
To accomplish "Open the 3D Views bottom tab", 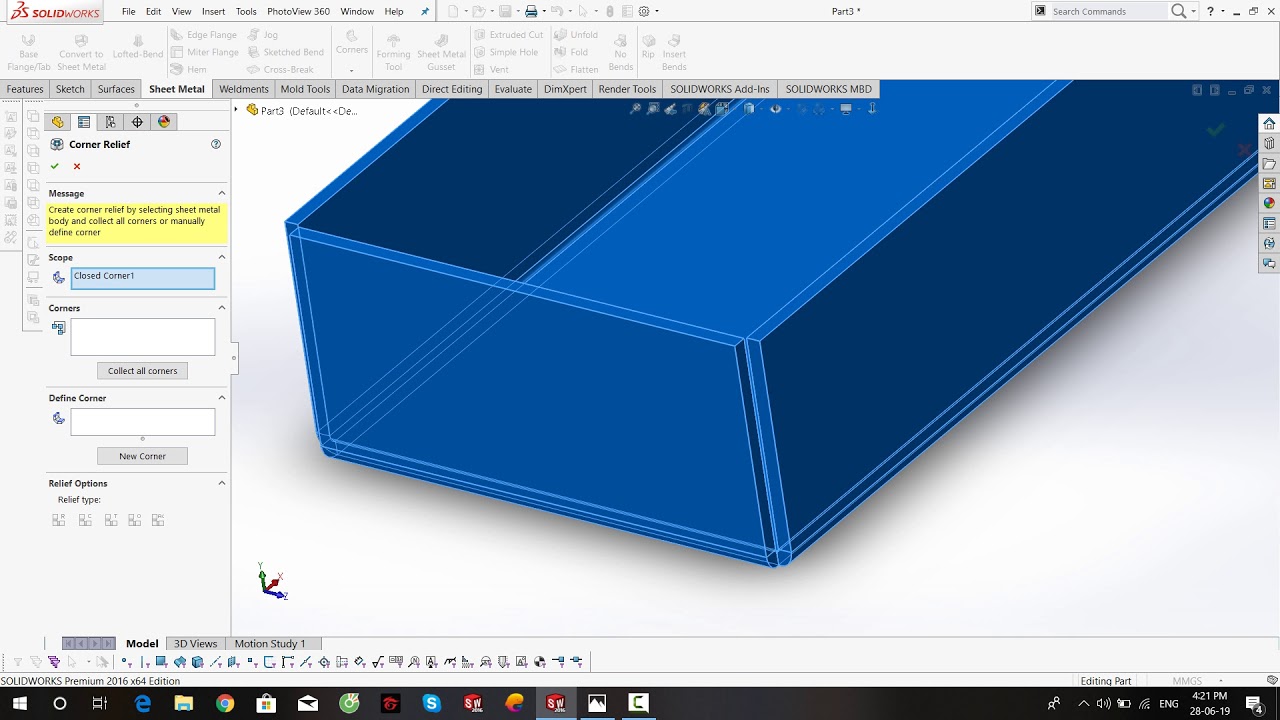I will click(195, 643).
